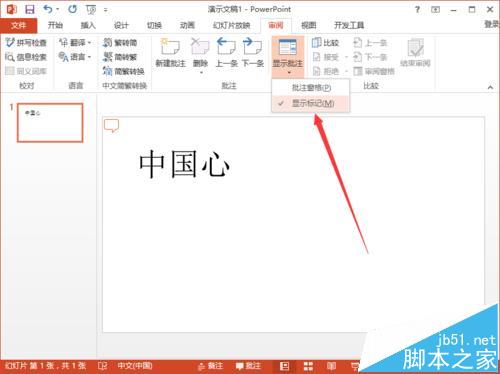This screenshot has width=500, height=374.
Task: Click the 接受 accept button
Action: (x=326, y=57)
